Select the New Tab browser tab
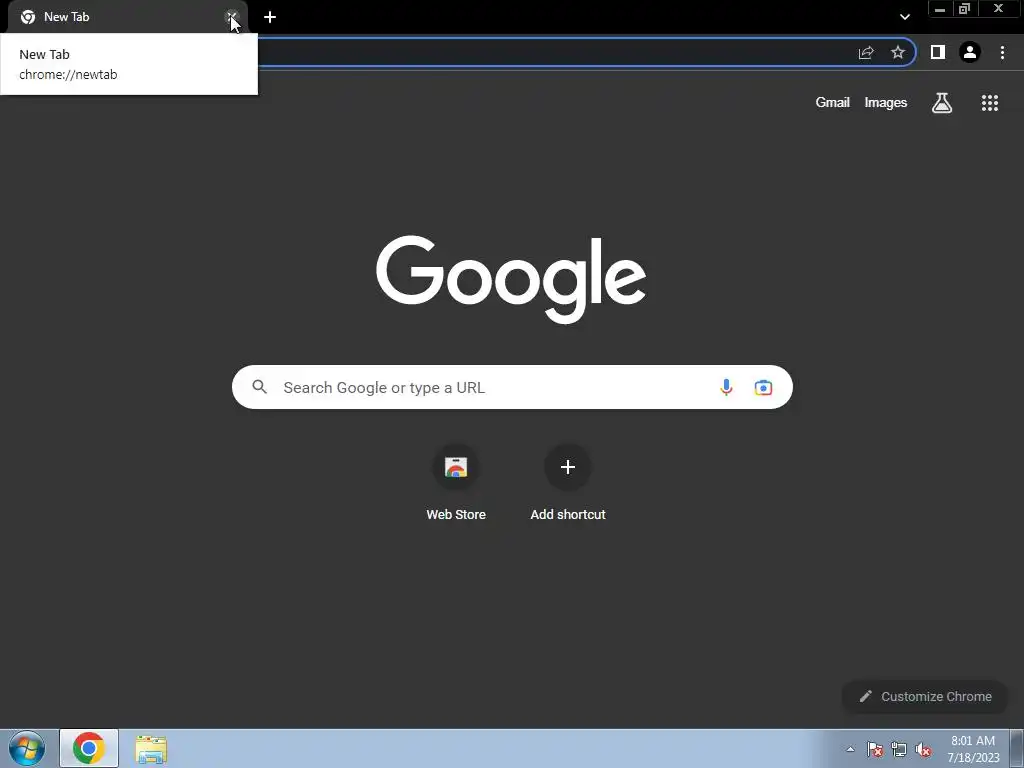 point(127,17)
